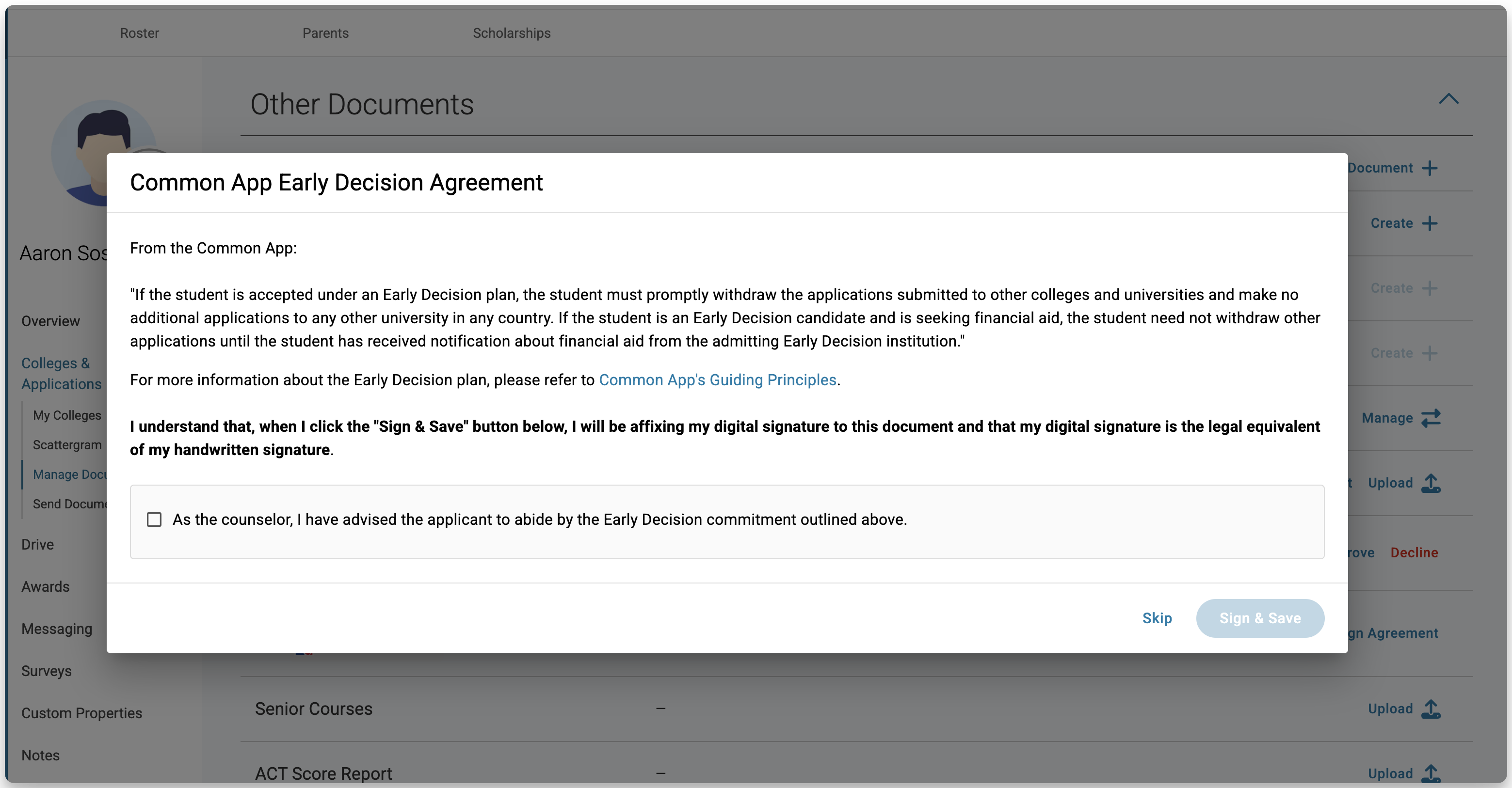Viewport: 1512px width, 788px height.
Task: Open Messaging in the sidebar
Action: pos(56,629)
